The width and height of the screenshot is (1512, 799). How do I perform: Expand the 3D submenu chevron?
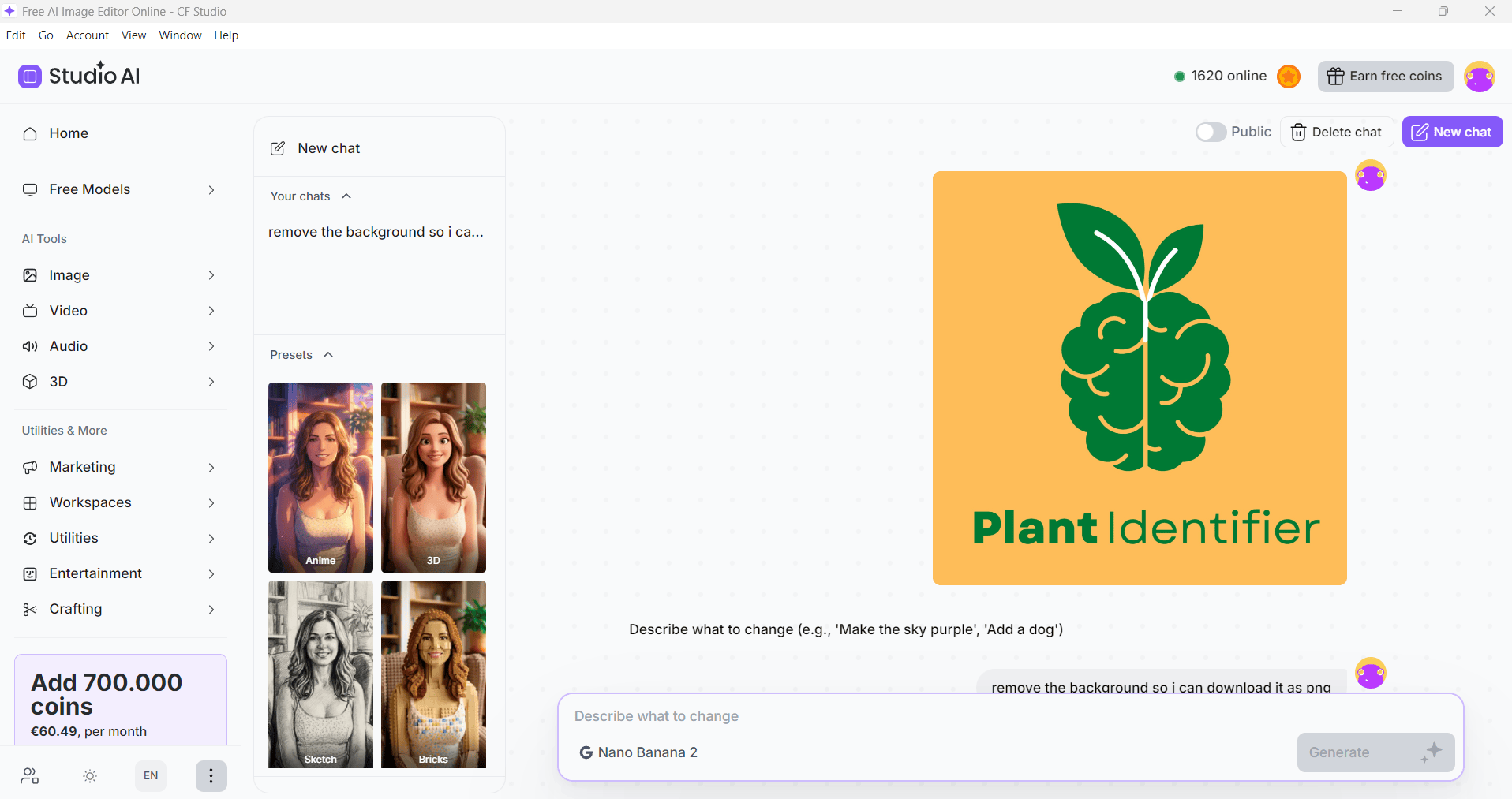tap(211, 382)
